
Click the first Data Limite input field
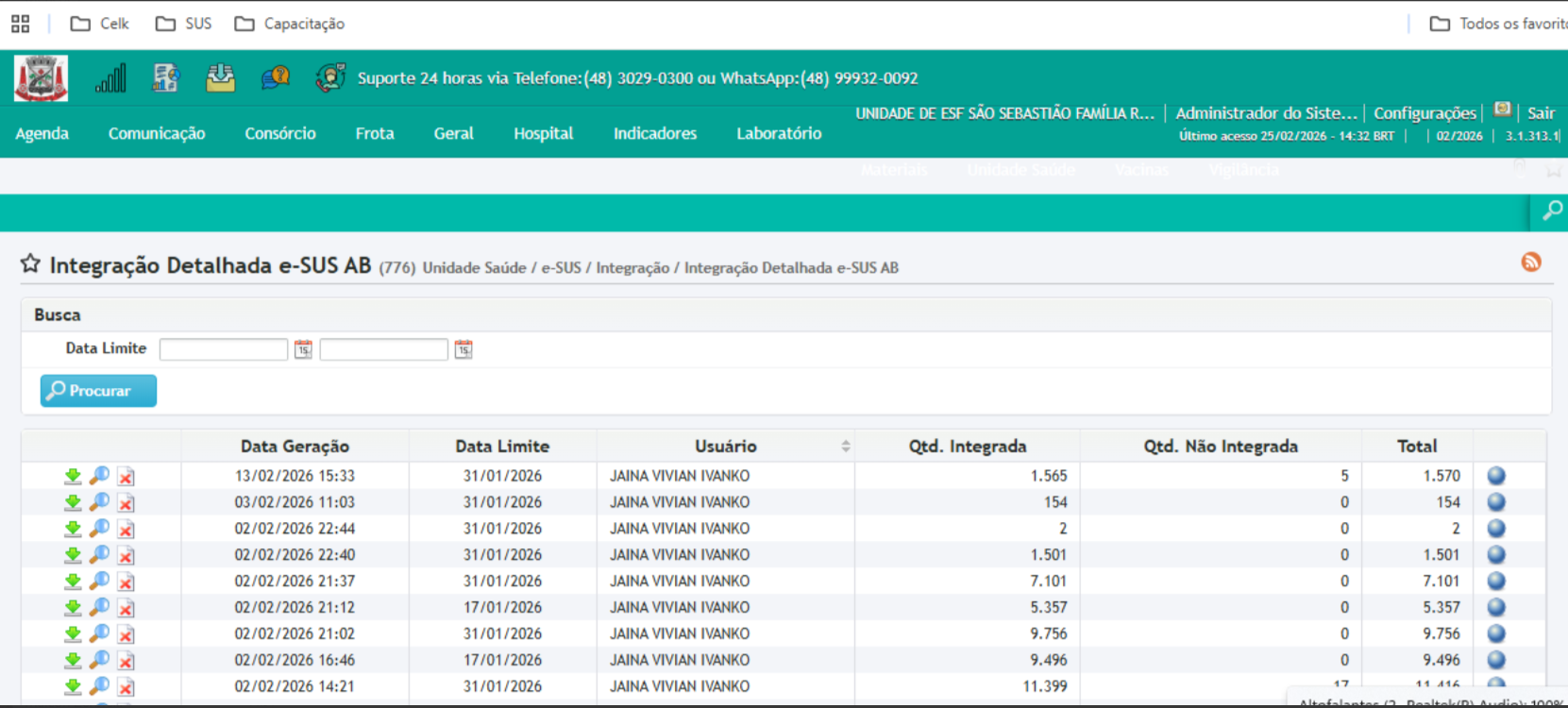point(224,350)
